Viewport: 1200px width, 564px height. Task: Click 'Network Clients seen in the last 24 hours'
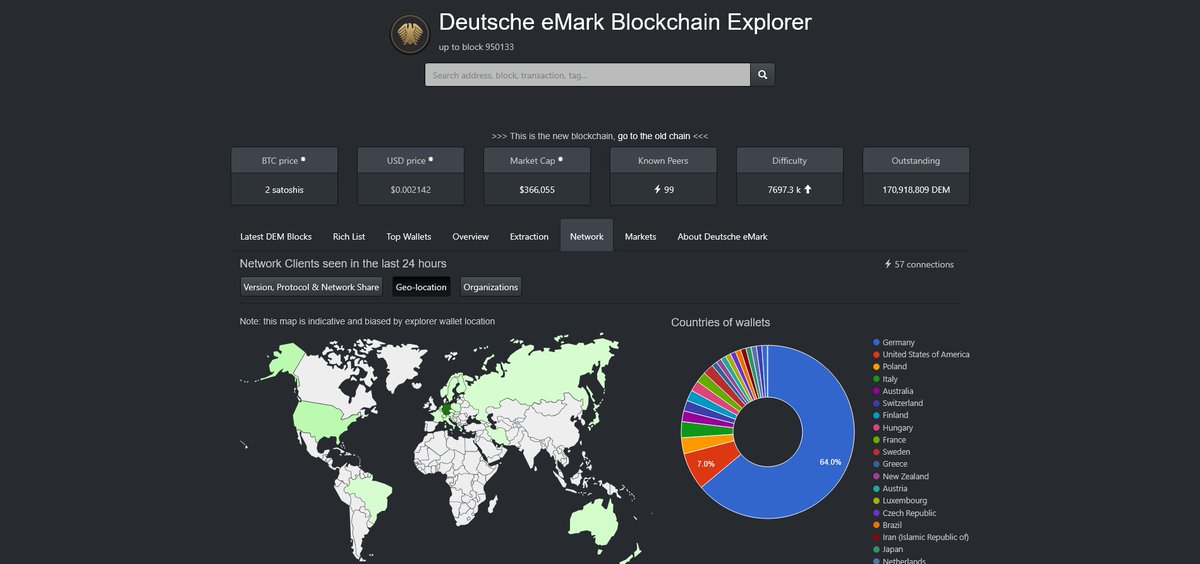(x=343, y=263)
